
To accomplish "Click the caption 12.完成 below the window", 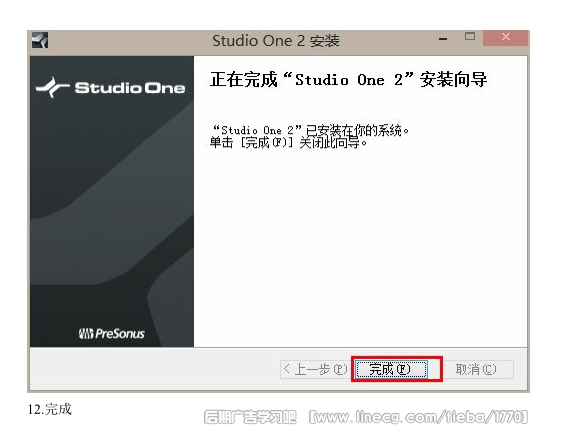I will pos(50,409).
